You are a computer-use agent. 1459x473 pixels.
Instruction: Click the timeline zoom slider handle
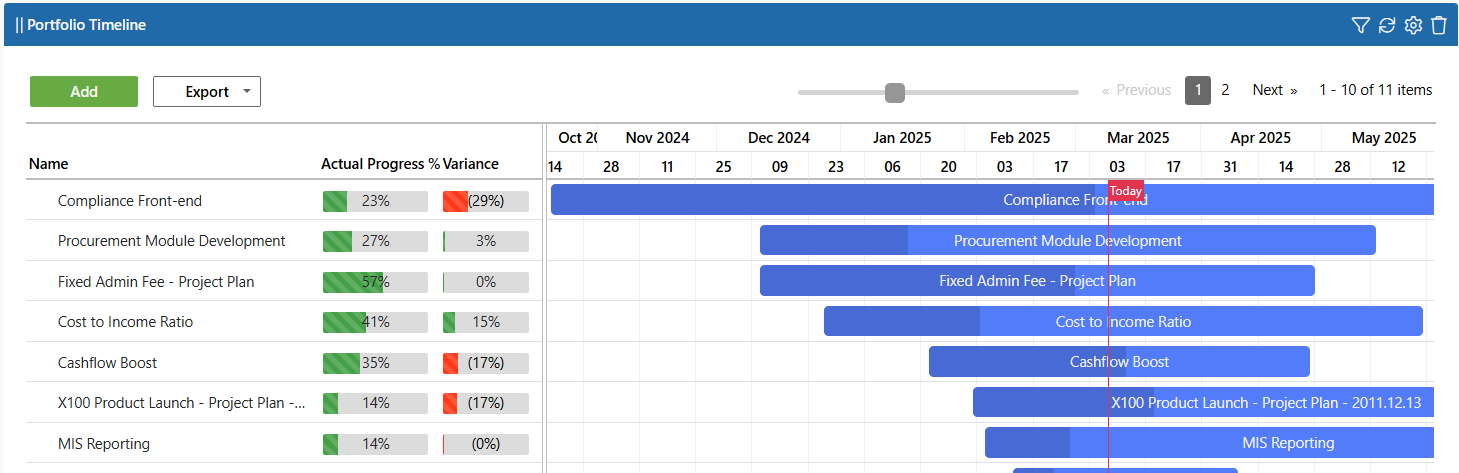895,92
